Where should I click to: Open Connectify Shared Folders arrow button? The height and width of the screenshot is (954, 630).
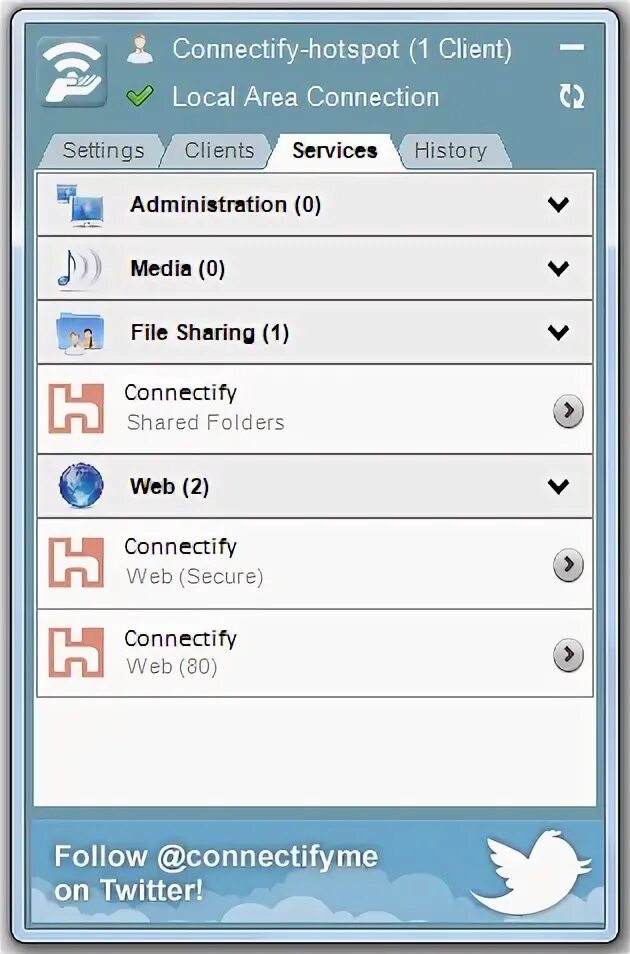[x=568, y=410]
